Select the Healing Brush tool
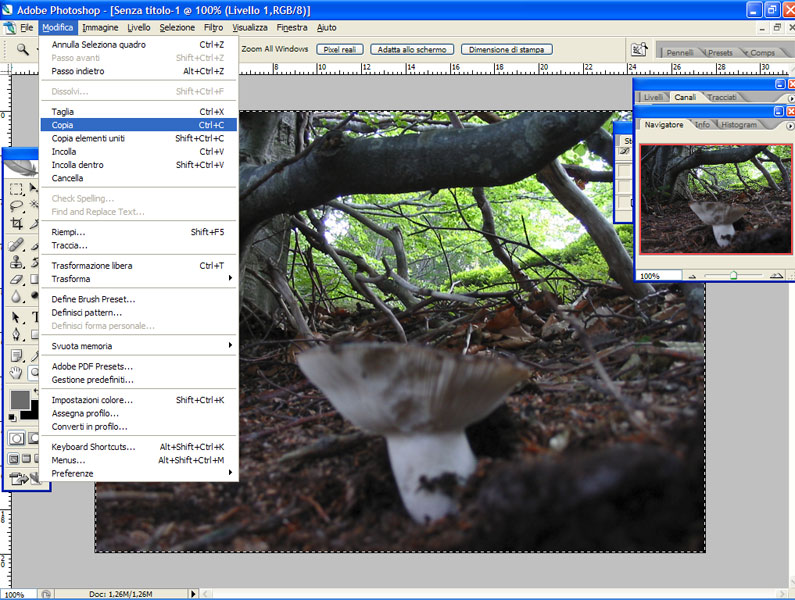 (16, 244)
